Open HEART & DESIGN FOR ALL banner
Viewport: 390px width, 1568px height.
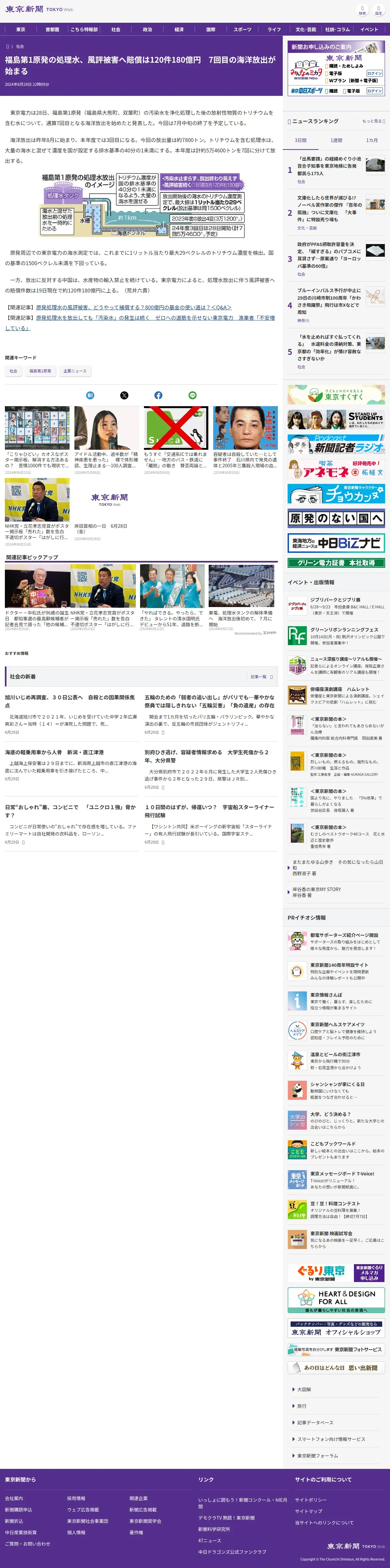336,1301
